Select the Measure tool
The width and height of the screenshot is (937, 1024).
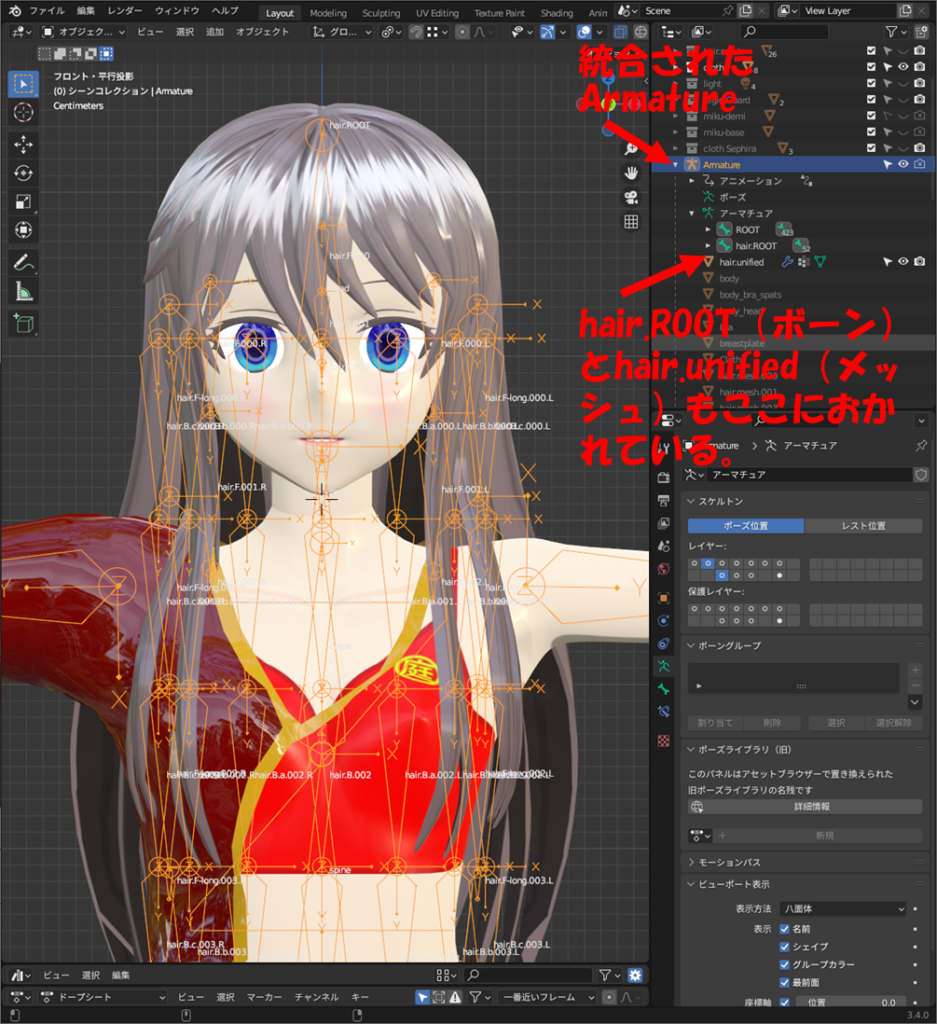pyautogui.click(x=24, y=291)
